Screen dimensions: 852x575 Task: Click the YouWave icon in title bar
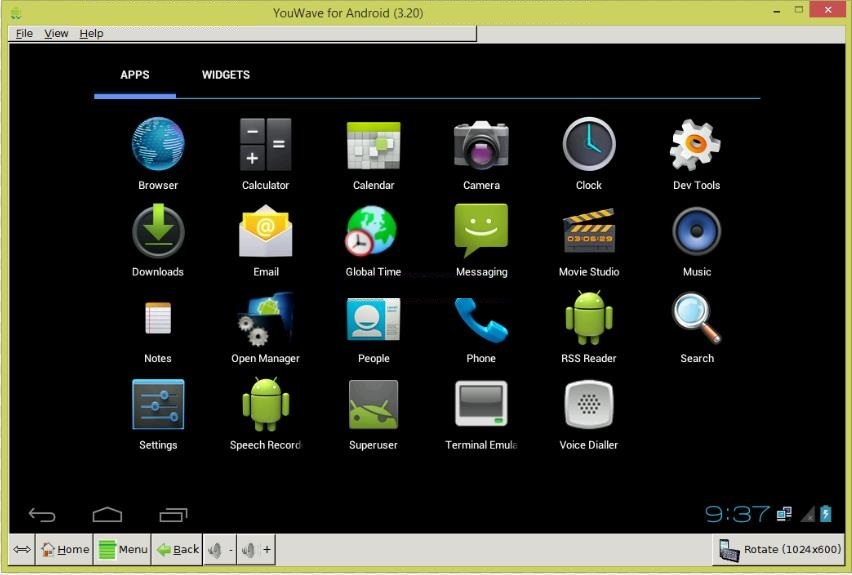coord(15,12)
